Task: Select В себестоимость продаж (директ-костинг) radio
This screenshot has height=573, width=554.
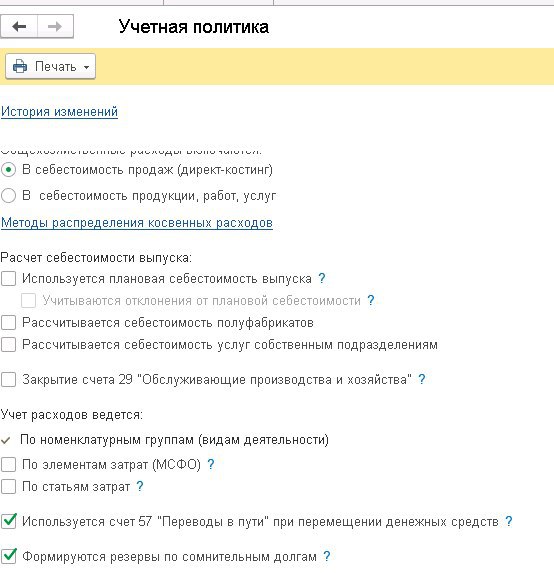Action: 8,170
